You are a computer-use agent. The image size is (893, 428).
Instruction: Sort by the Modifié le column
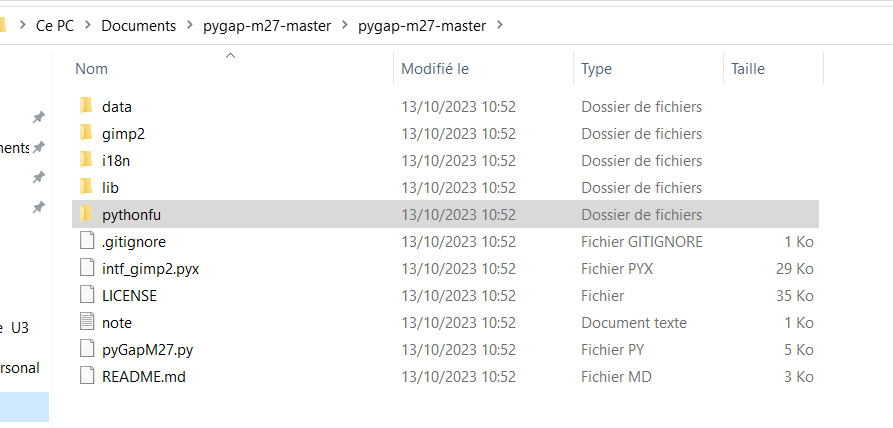[x=435, y=69]
